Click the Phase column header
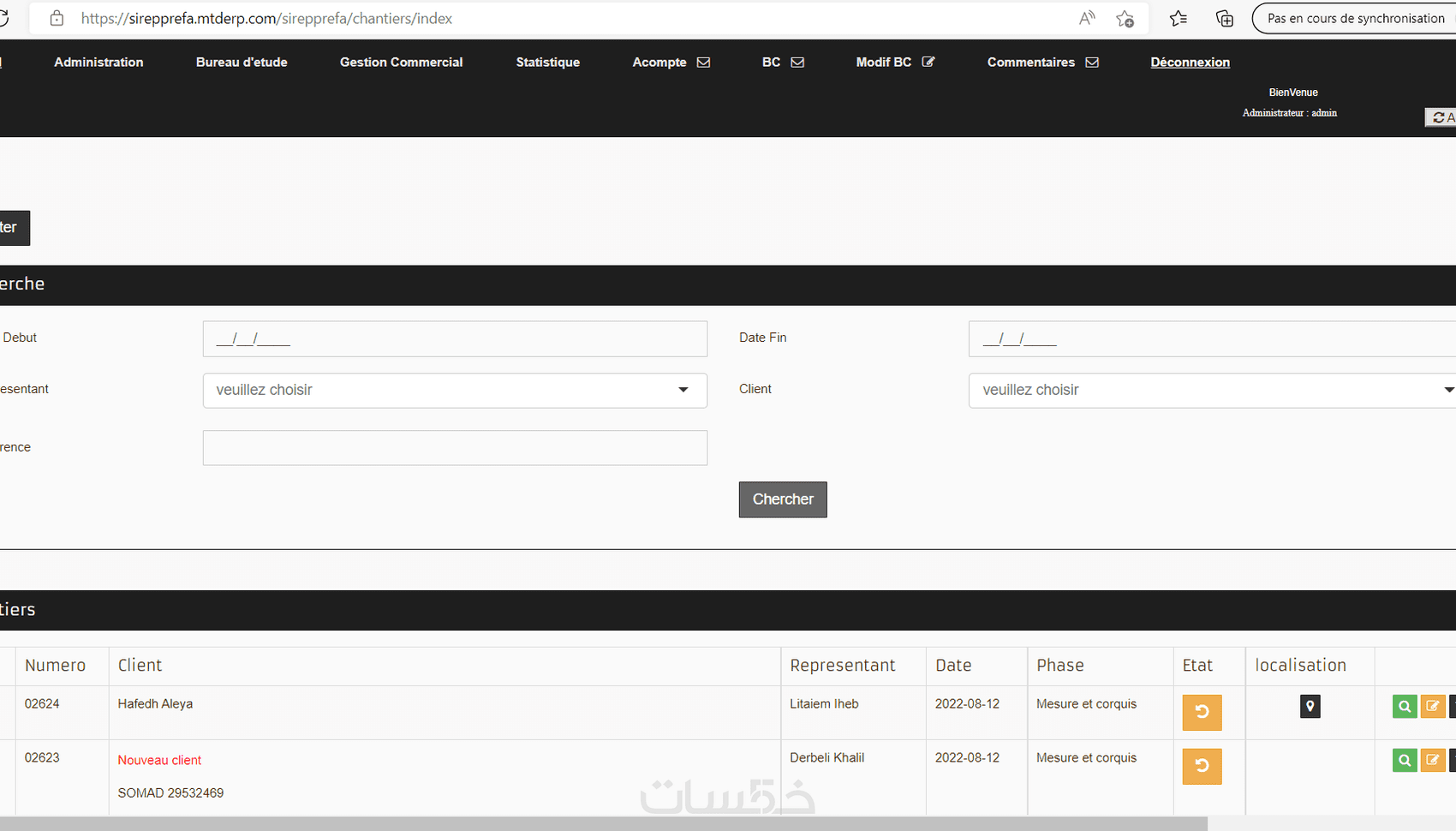The image size is (1456, 831). click(1059, 666)
